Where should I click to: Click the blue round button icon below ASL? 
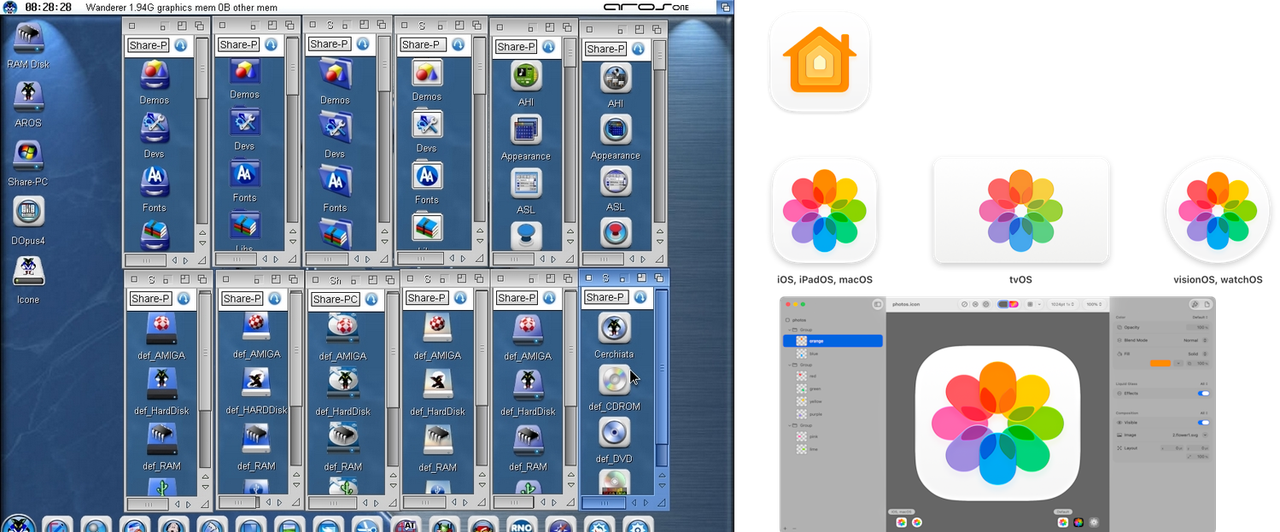coord(526,236)
